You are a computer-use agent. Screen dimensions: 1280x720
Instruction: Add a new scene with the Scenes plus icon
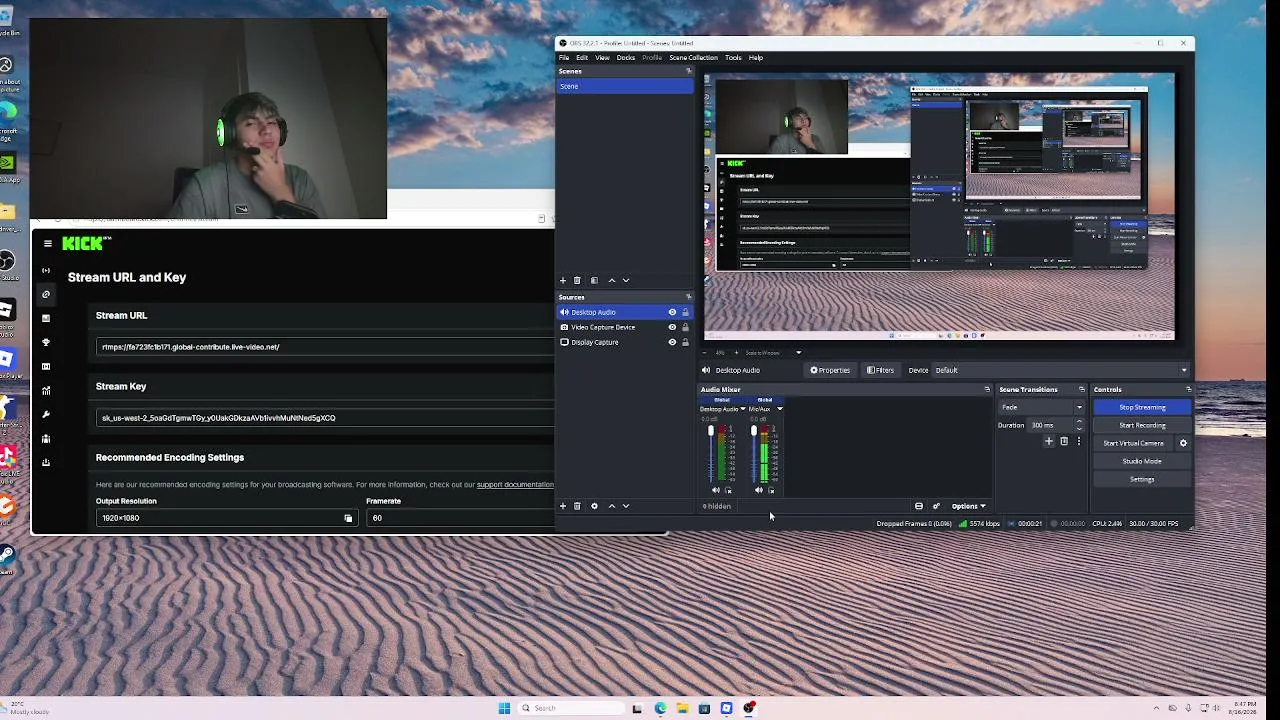[562, 280]
